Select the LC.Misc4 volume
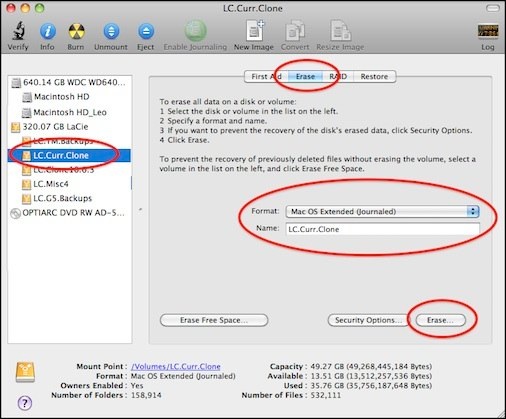This screenshot has height=419, width=506. click(x=51, y=184)
